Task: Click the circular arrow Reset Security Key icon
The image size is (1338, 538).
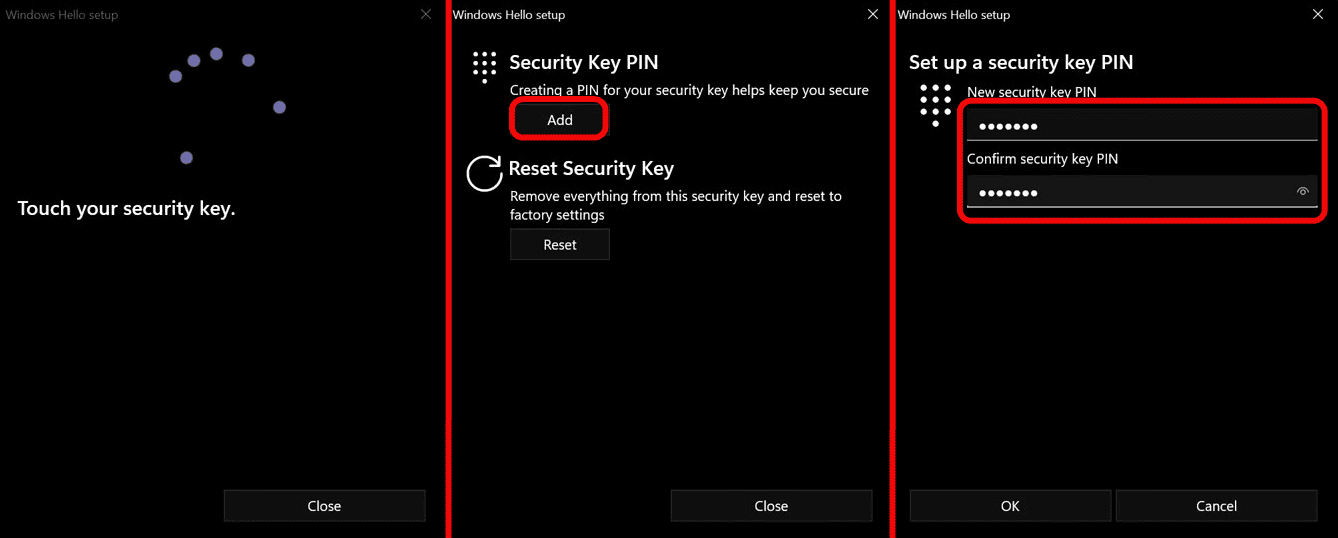Action: tap(484, 173)
